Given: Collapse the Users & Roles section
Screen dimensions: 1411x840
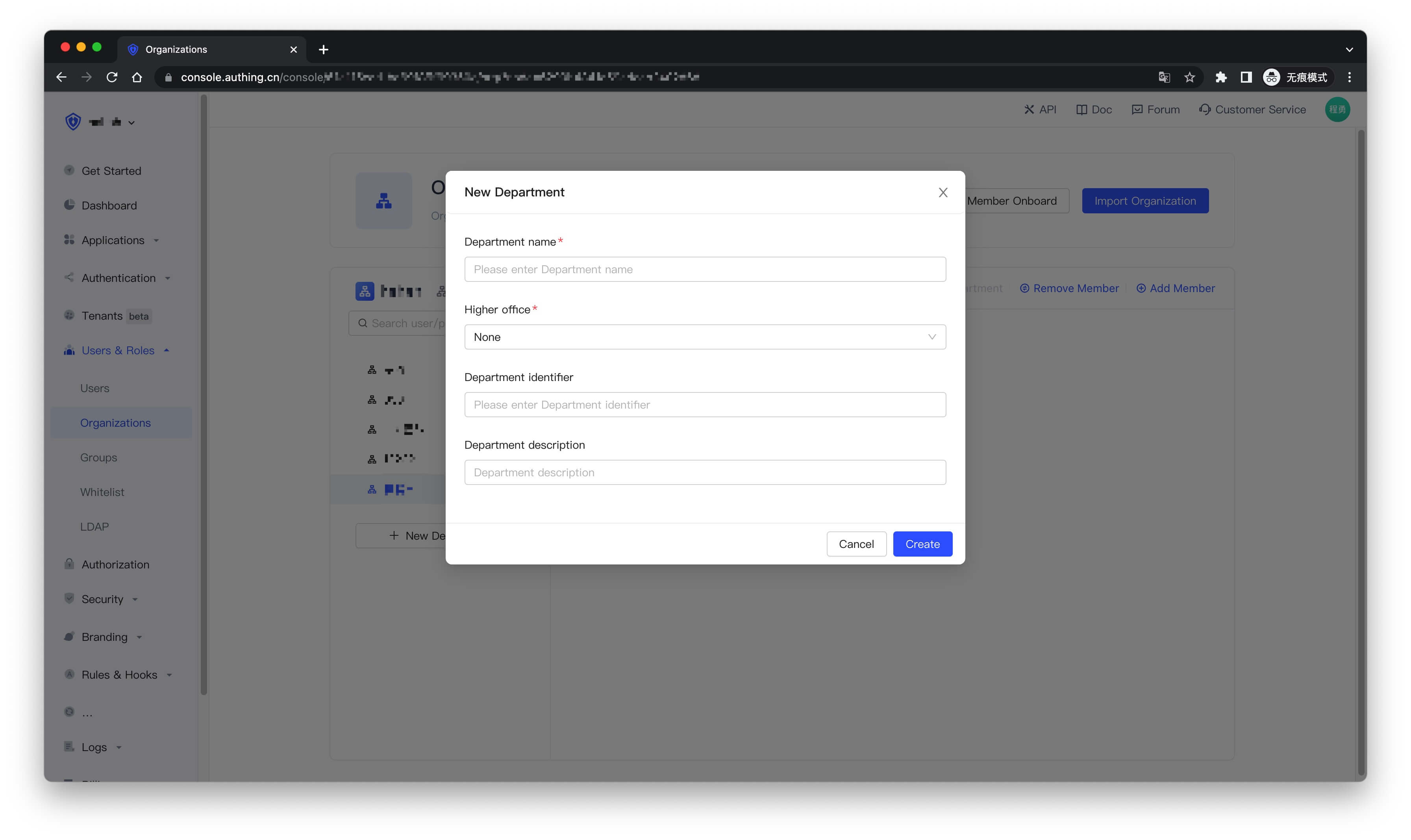Looking at the screenshot, I should click(x=118, y=350).
